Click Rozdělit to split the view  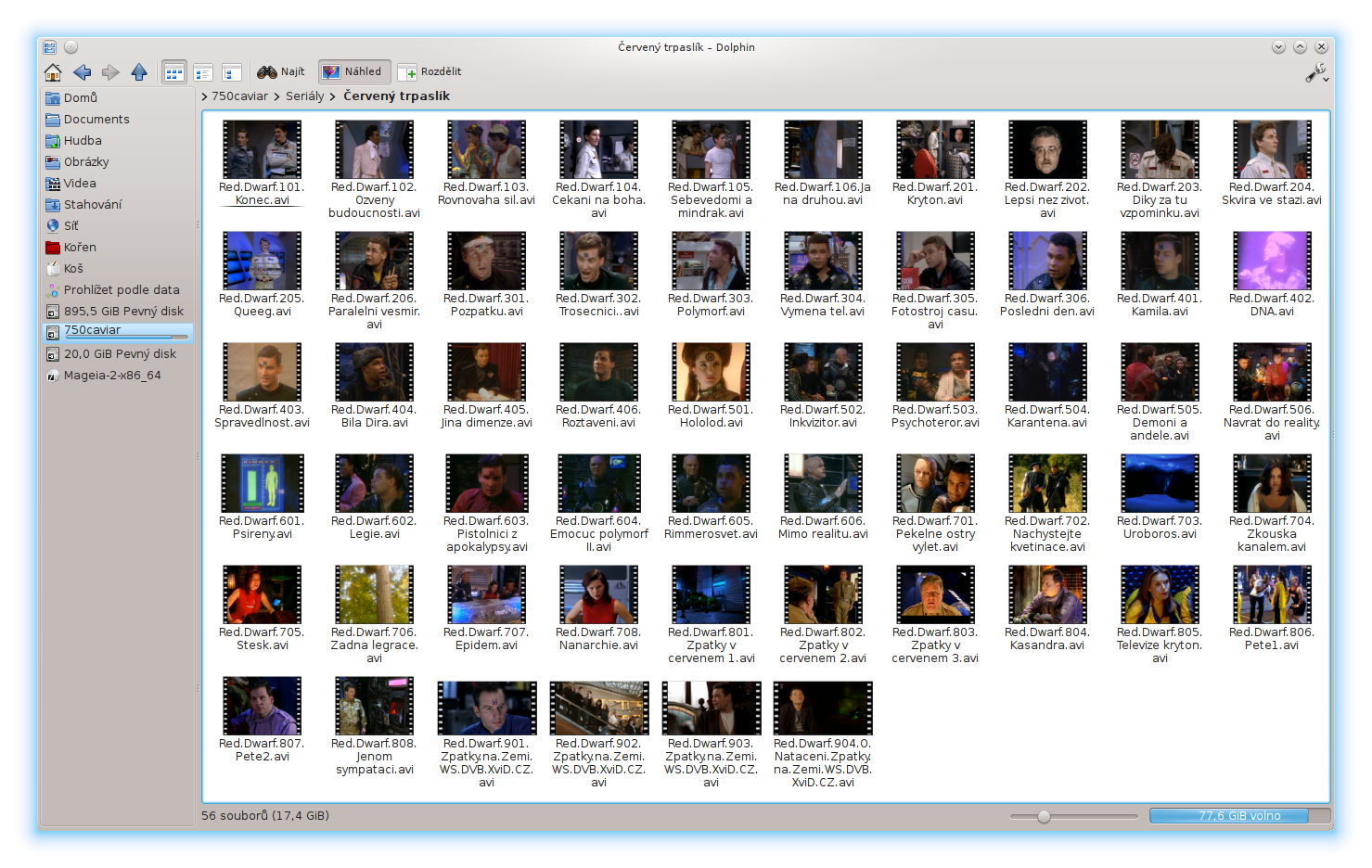430,71
